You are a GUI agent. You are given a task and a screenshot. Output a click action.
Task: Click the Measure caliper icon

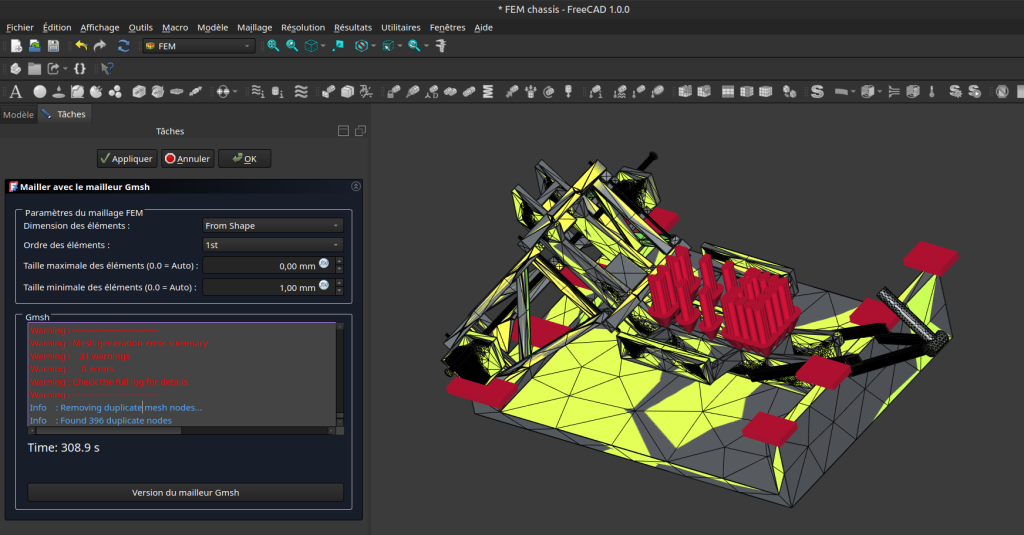441,46
